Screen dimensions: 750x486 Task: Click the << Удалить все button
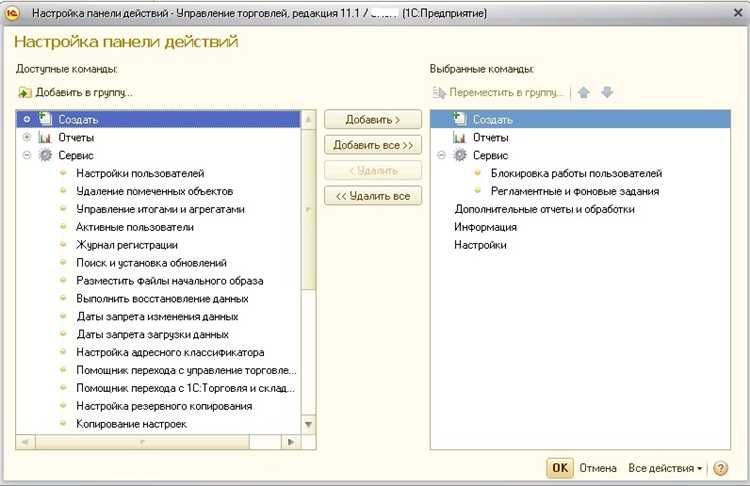[373, 196]
